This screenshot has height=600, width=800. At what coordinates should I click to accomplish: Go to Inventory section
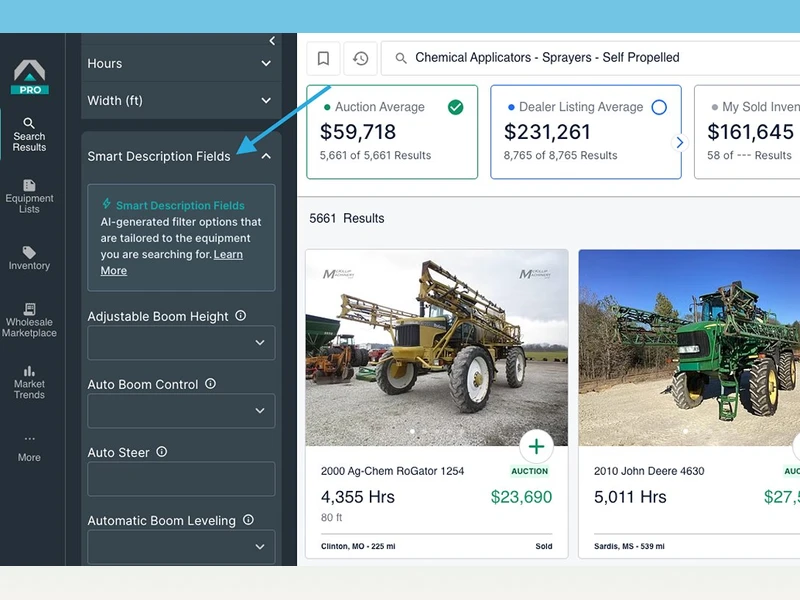pyautogui.click(x=29, y=258)
